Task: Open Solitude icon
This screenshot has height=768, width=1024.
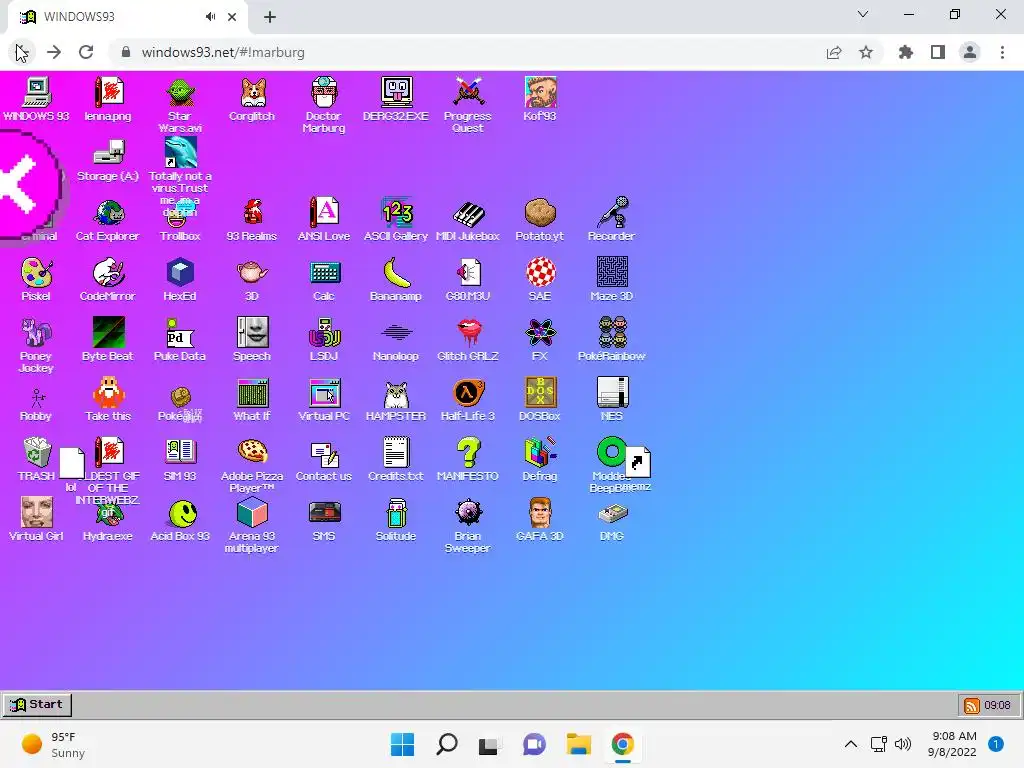Action: [x=396, y=513]
